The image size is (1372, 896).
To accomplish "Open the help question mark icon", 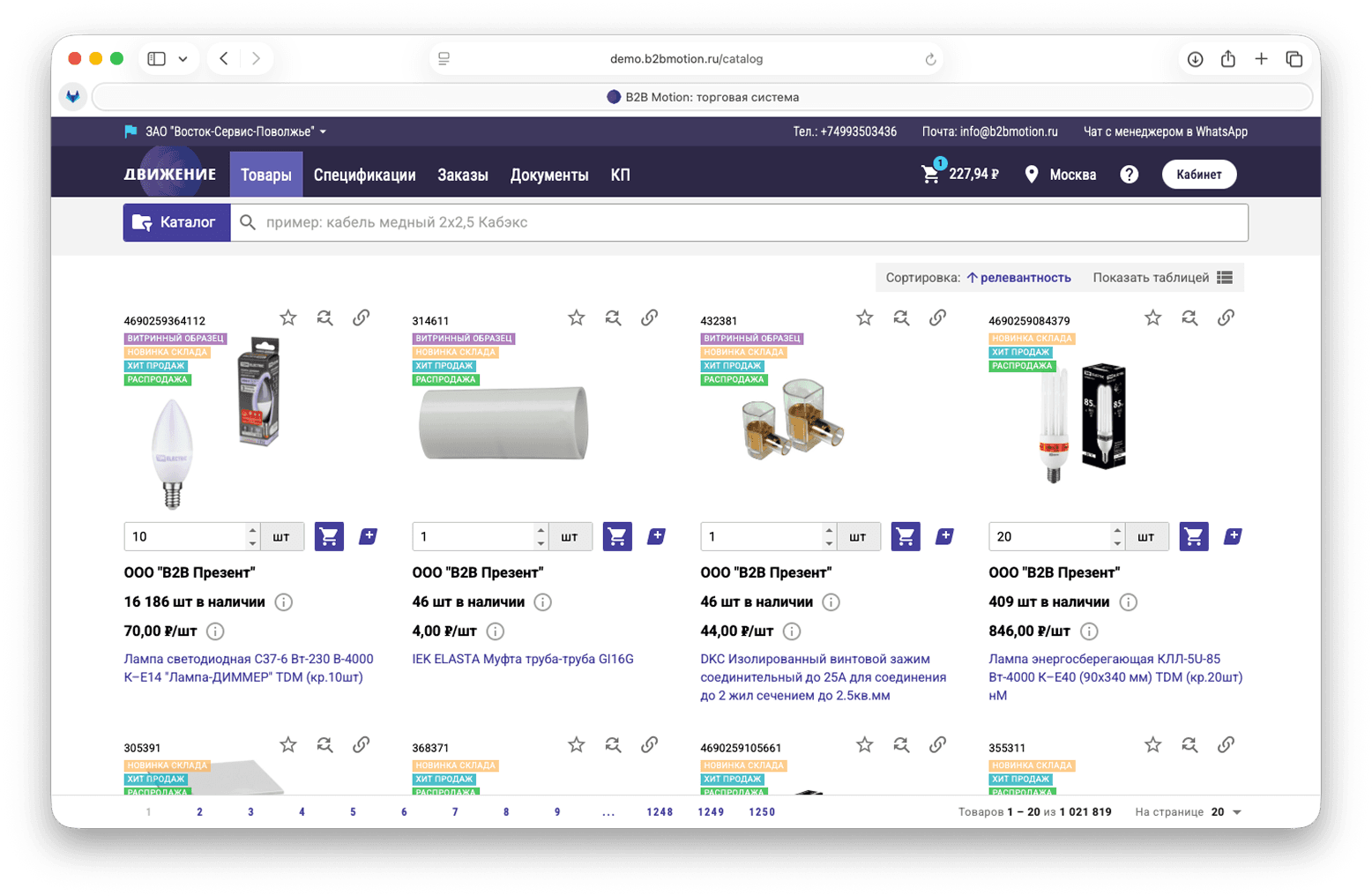I will pos(1130,175).
